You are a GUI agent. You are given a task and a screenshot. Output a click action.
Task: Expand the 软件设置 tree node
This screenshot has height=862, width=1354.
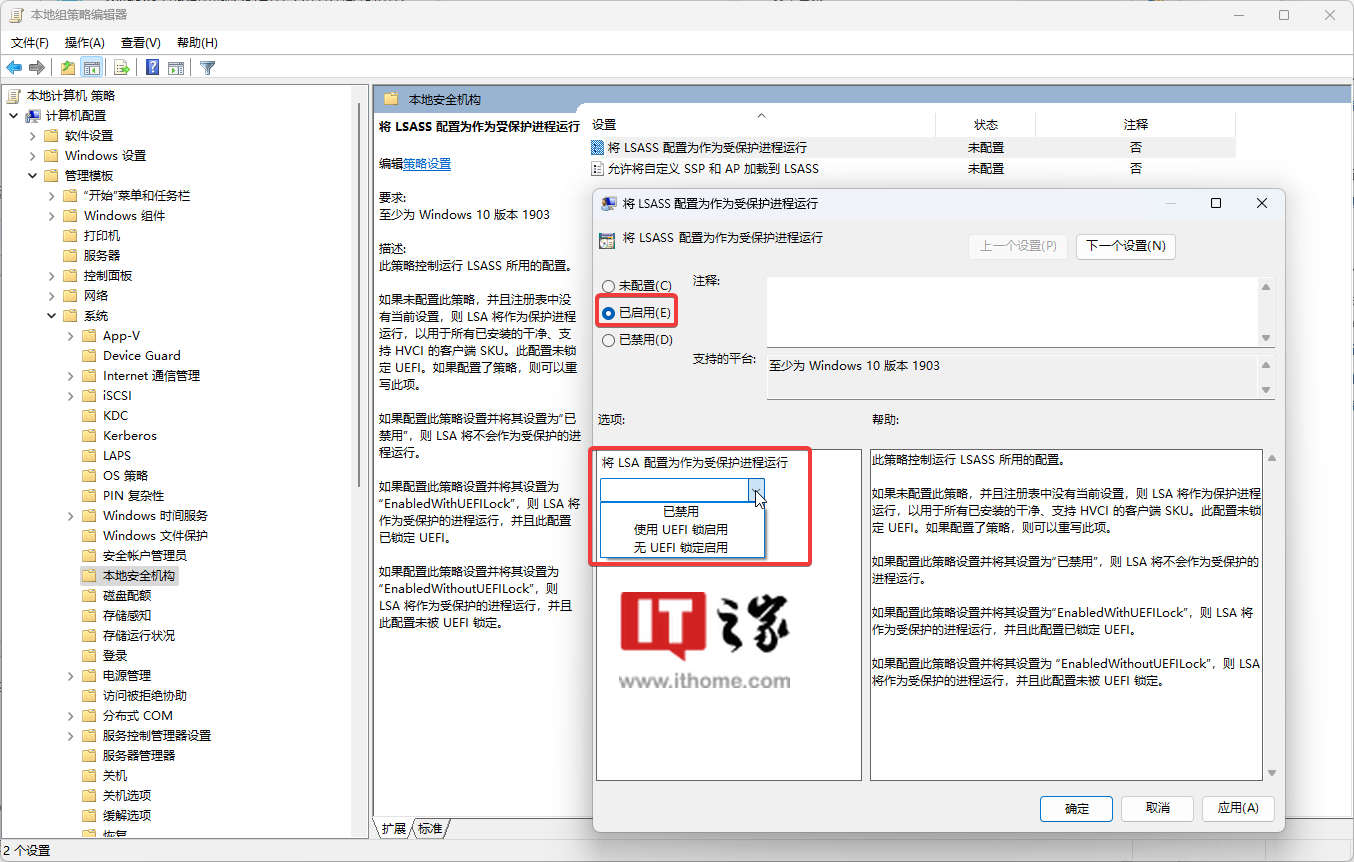pos(32,136)
